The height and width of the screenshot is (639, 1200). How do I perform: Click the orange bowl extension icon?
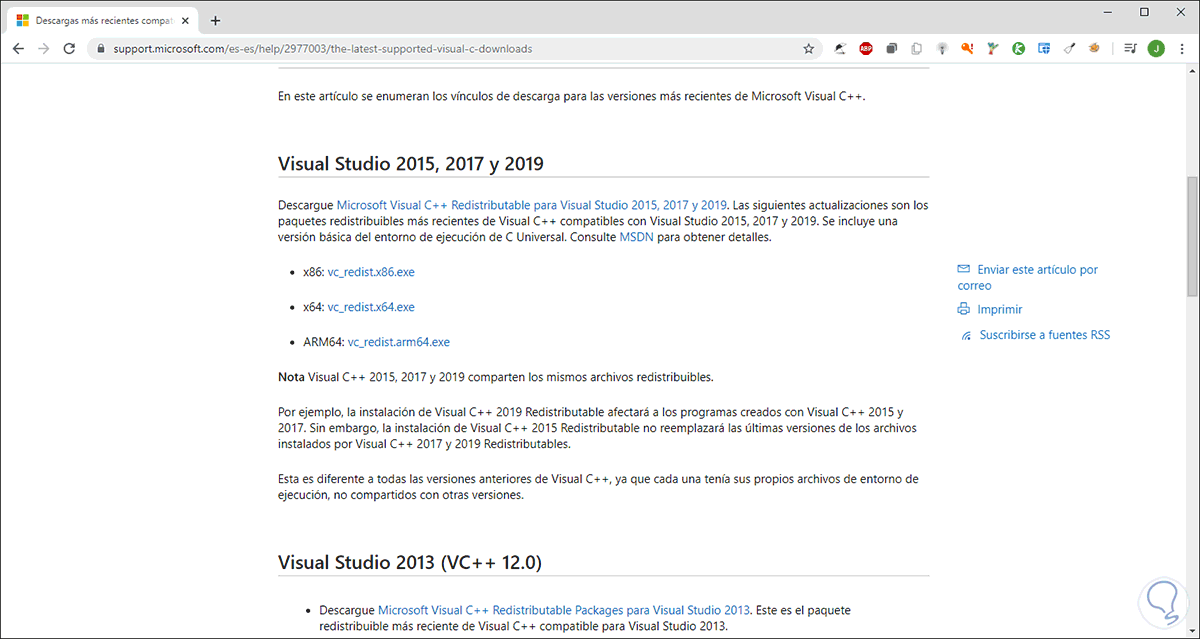[1094, 48]
